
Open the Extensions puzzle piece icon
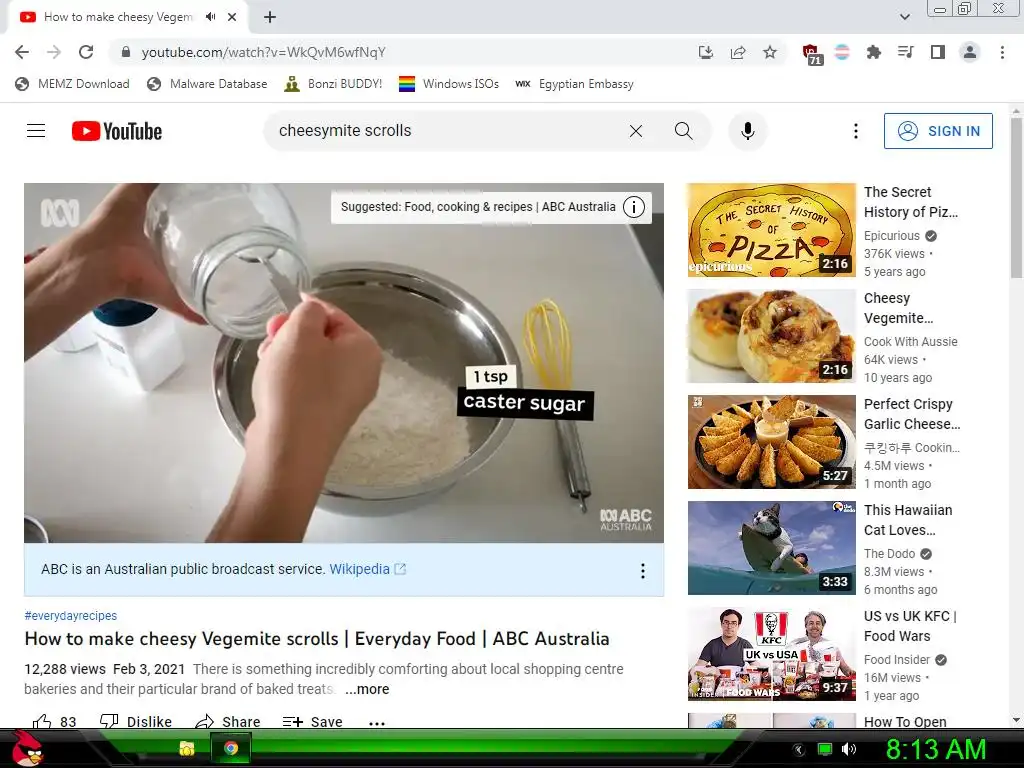(873, 52)
